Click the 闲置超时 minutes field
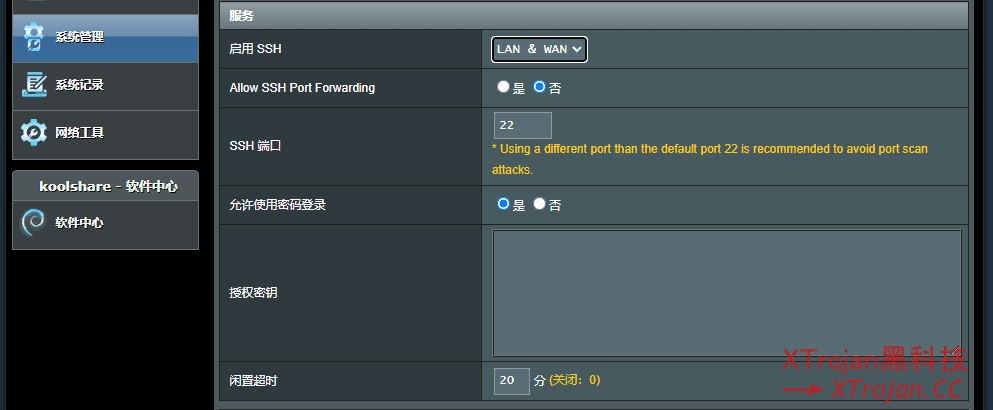The image size is (993, 410). tap(511, 381)
